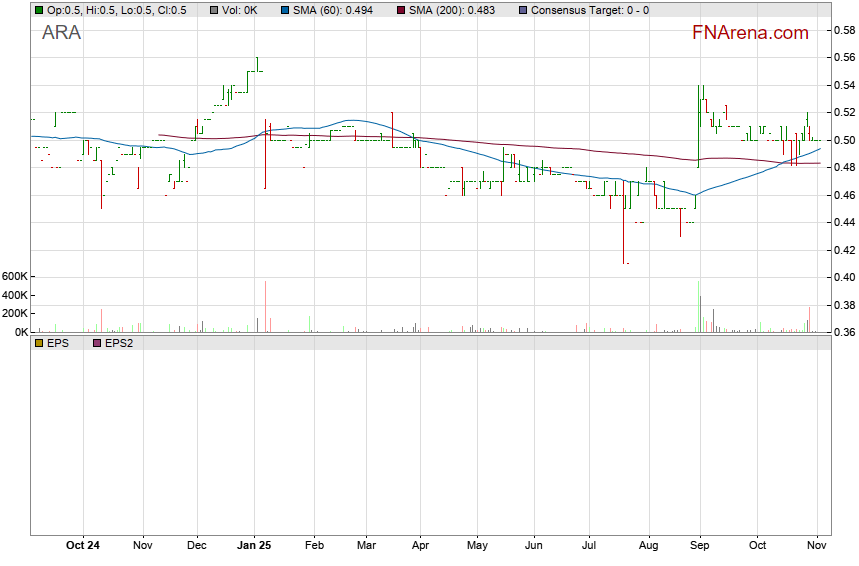859x566 pixels.
Task: Select the Jan 25 date axis label
Action: coord(254,546)
